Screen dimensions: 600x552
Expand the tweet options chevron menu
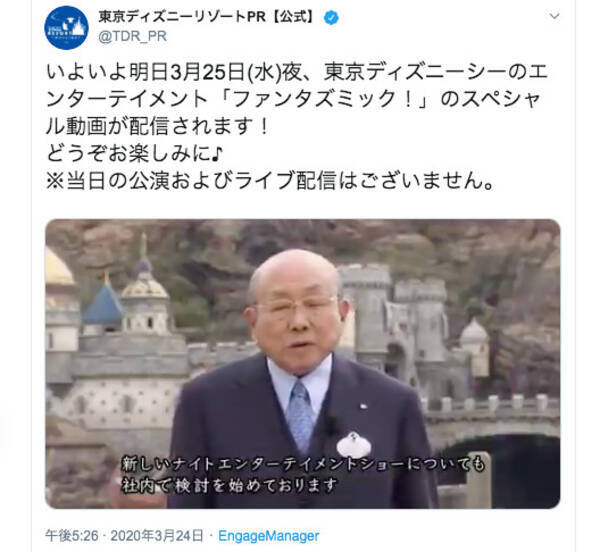click(554, 16)
